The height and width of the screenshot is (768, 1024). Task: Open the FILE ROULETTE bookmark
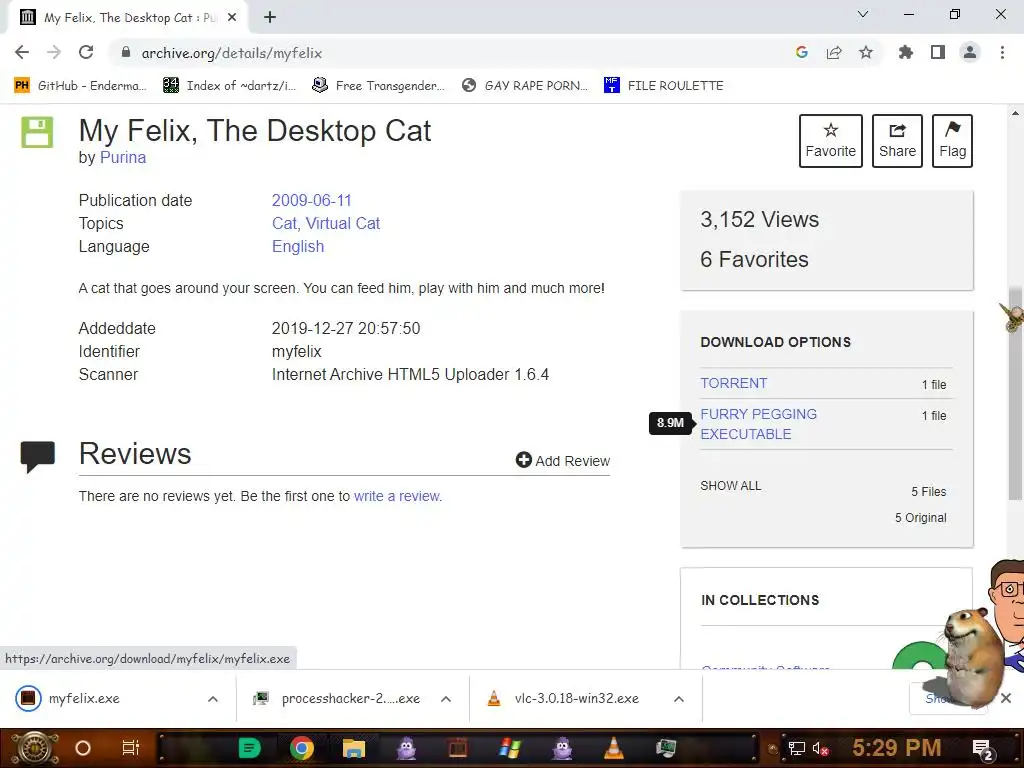tap(664, 86)
